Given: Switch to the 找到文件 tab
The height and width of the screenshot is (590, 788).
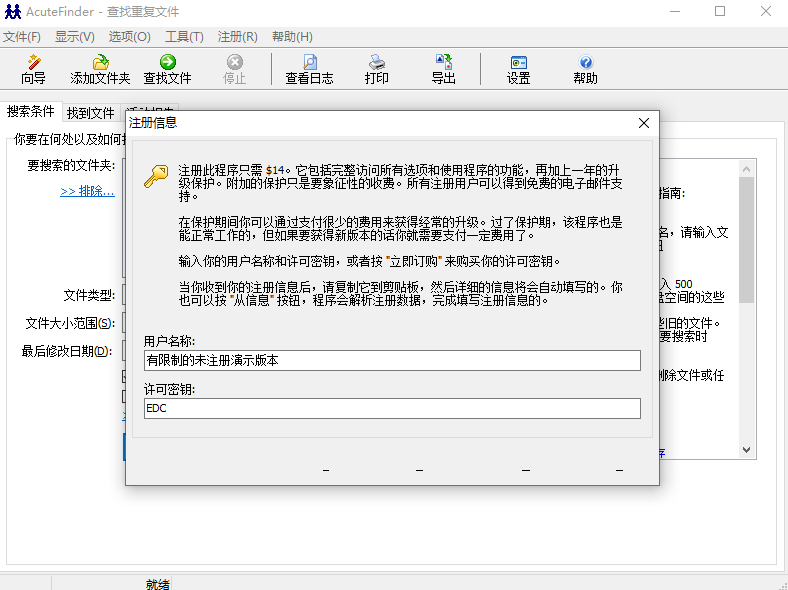Looking at the screenshot, I should 91,113.
